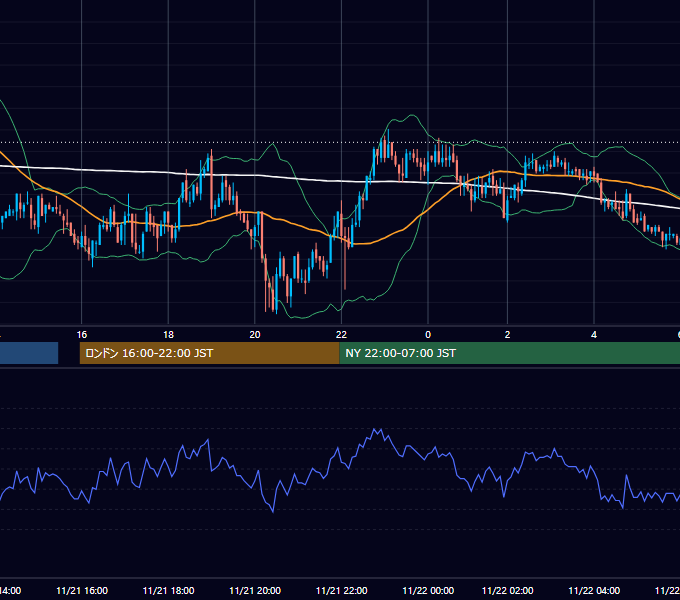The height and width of the screenshot is (600, 680).
Task: Select the upper time axis label 20
Action: tap(255, 335)
